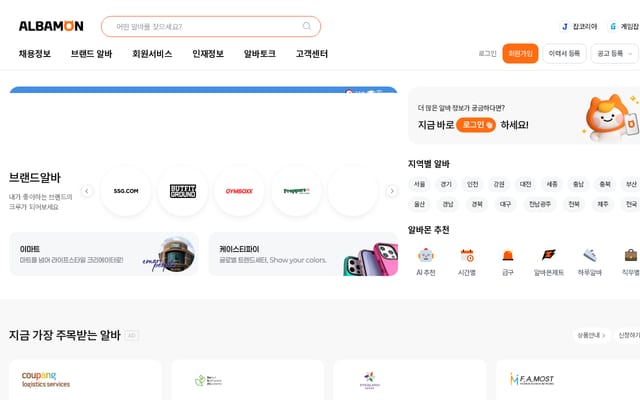Open the F.A.MOST job card
Viewport: 640px width, 400px height.
[568, 380]
